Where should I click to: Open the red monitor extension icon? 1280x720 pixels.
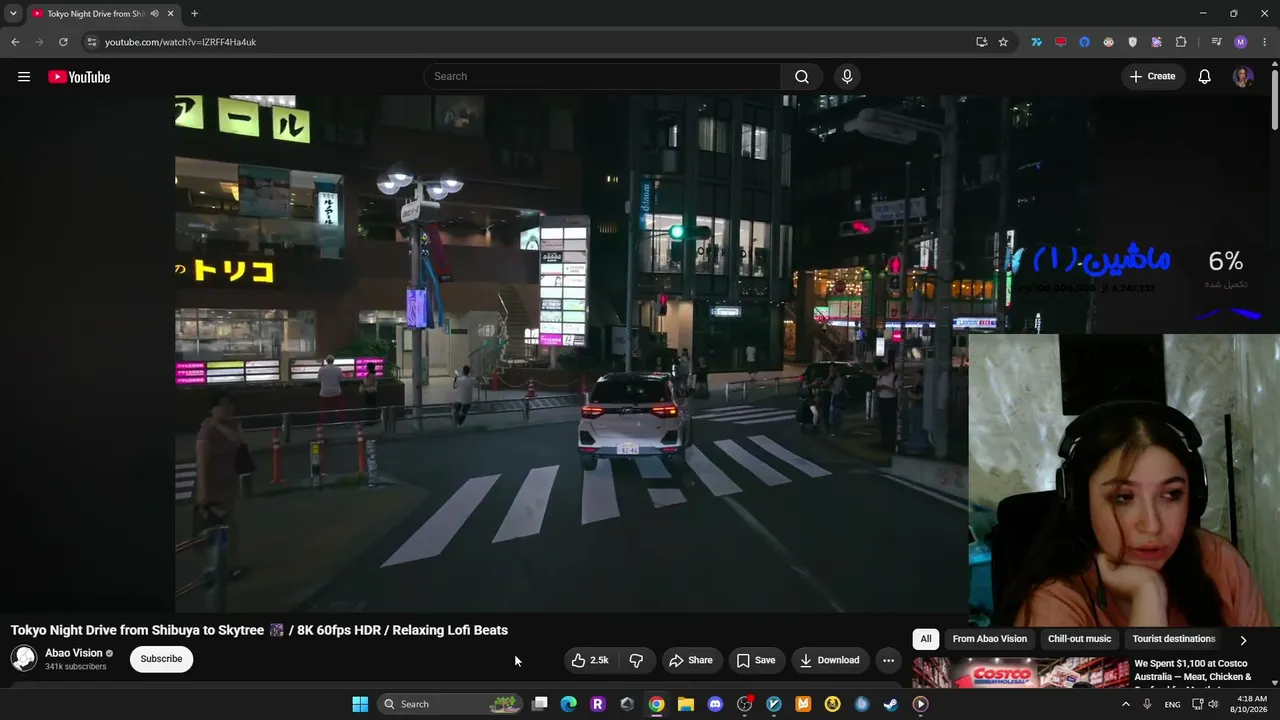[1060, 42]
